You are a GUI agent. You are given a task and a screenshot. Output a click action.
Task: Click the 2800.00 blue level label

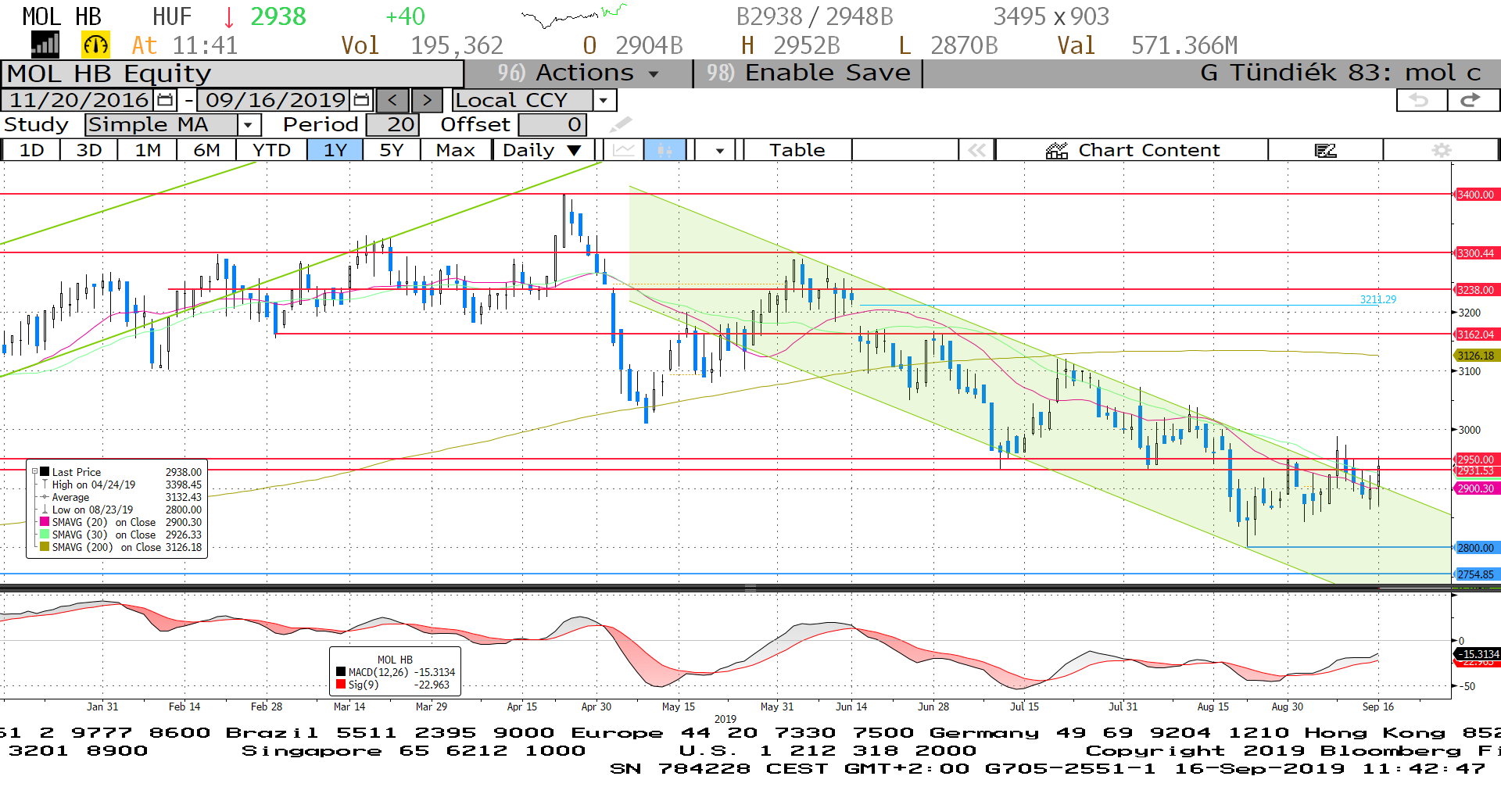[1475, 548]
